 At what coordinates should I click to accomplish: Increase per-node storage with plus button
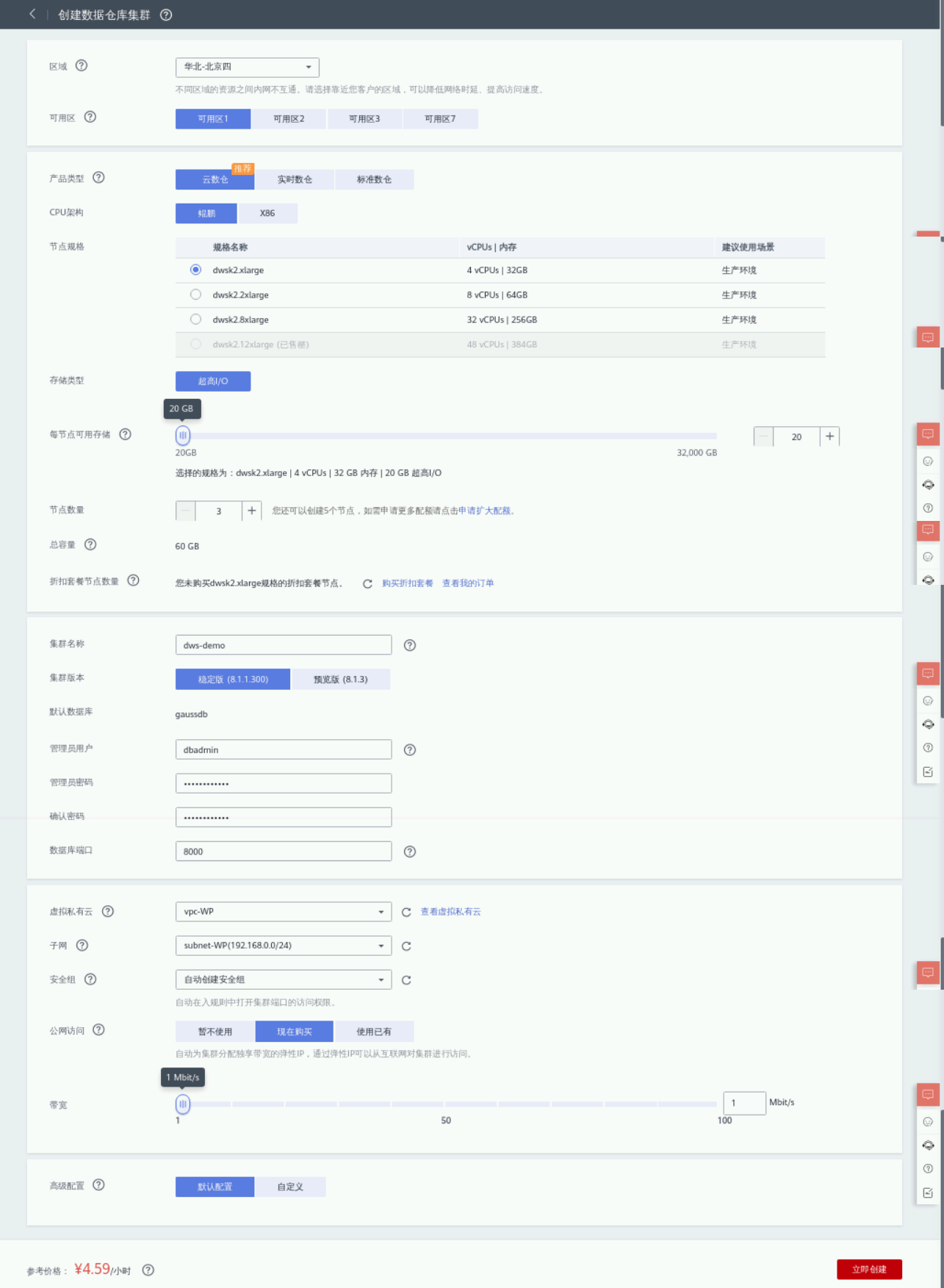(x=829, y=436)
